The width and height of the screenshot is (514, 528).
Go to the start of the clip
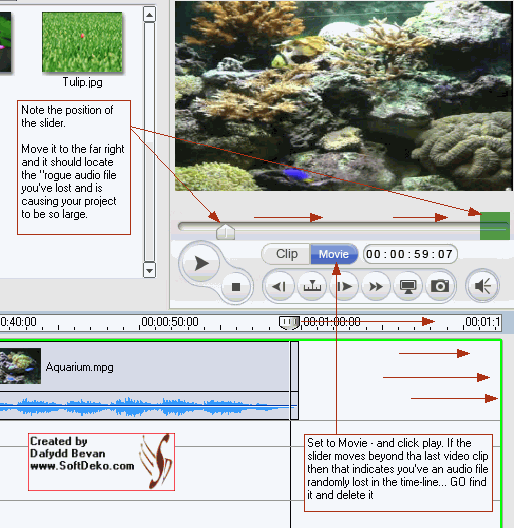279,287
